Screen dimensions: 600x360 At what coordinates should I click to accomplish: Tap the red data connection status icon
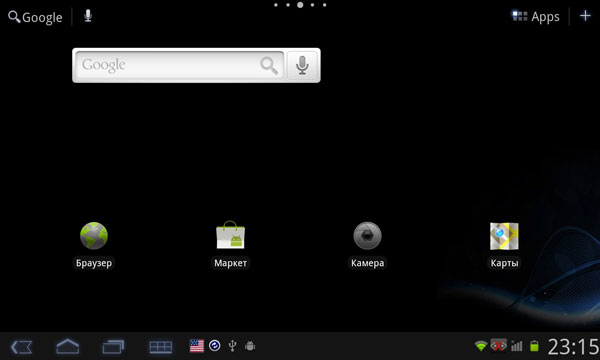499,345
